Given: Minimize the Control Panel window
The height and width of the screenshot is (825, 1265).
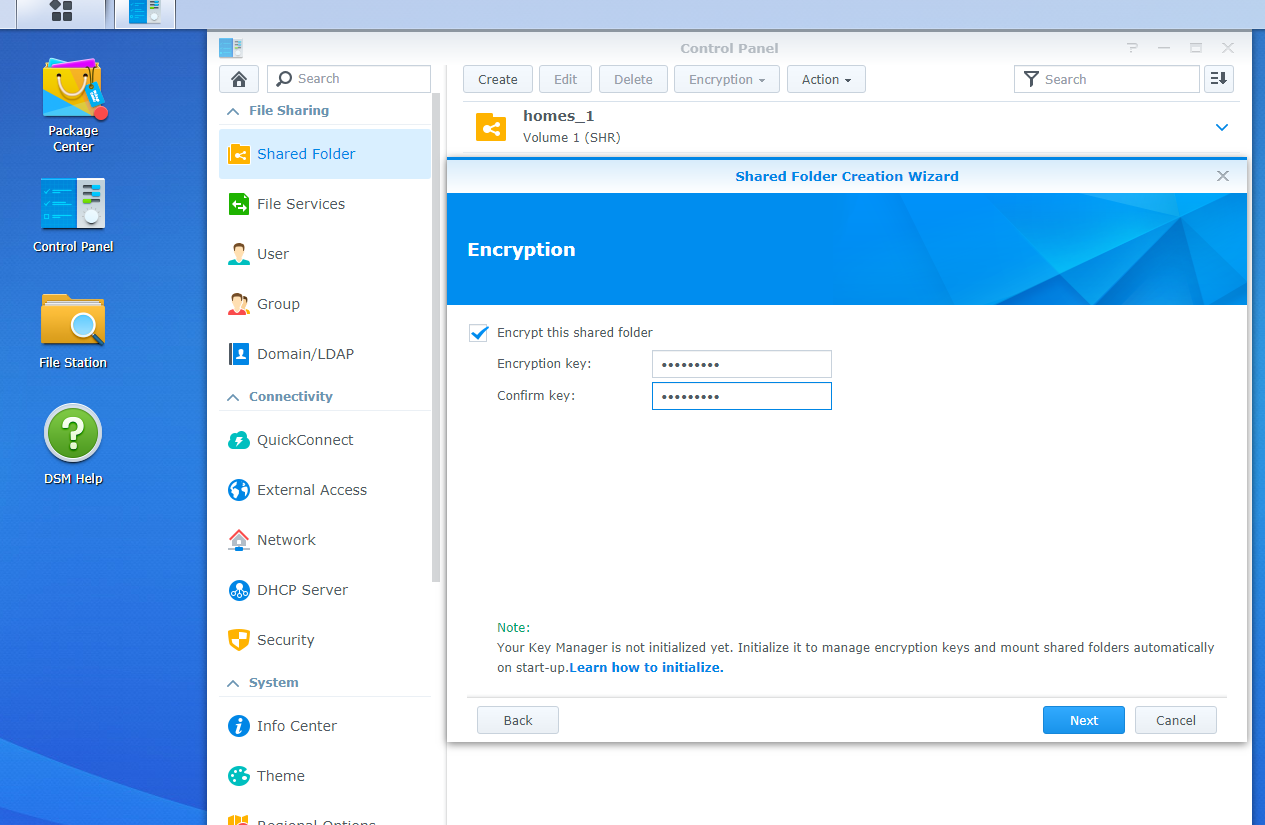Looking at the screenshot, I should (1164, 48).
